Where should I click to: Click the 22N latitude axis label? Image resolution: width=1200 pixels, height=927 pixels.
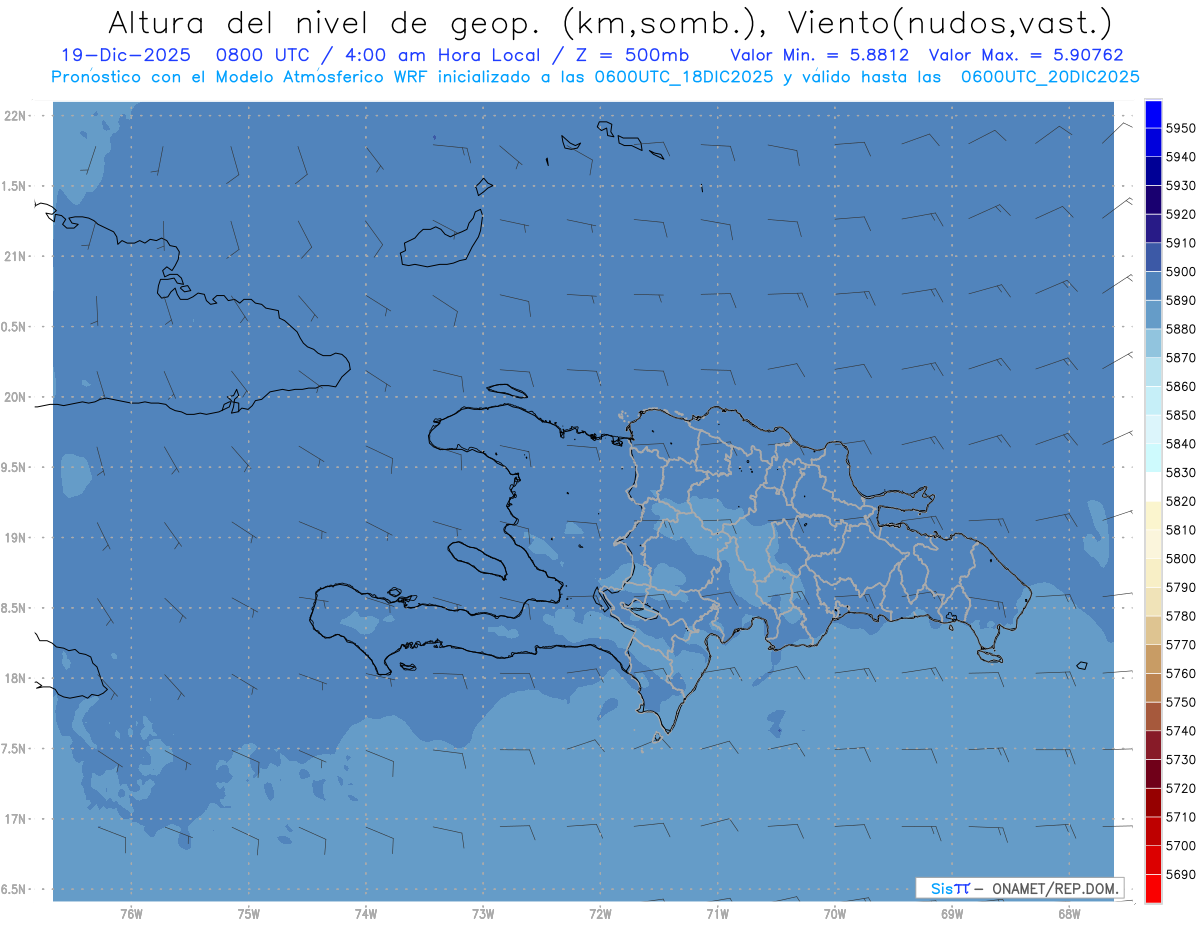(x=17, y=116)
